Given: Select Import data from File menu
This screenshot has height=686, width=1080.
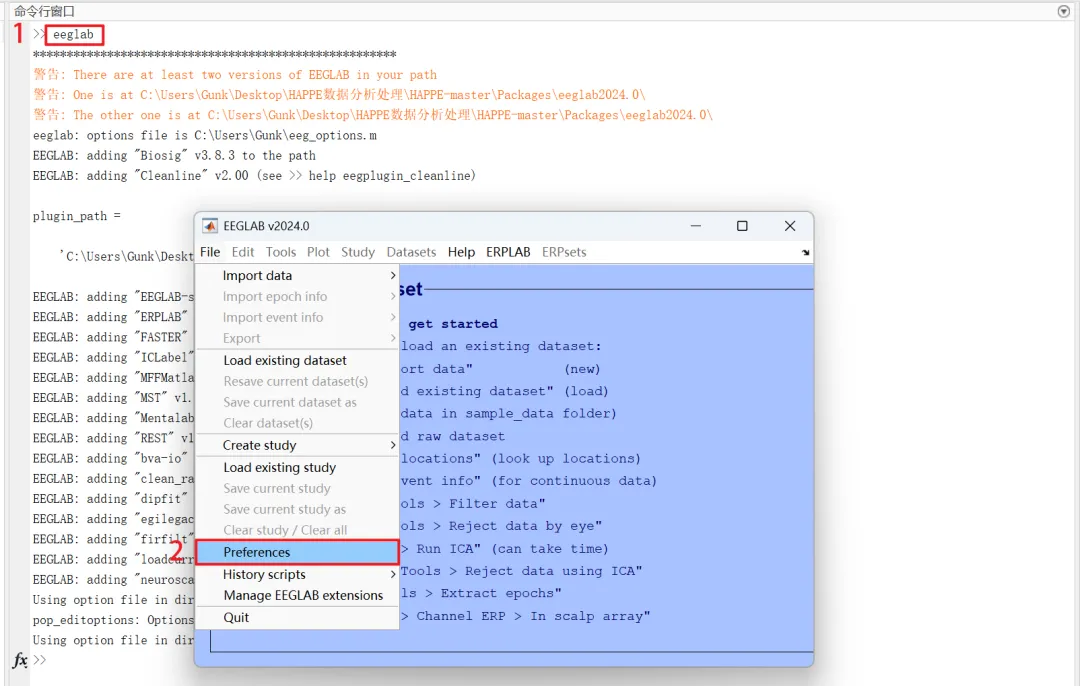Looking at the screenshot, I should click(298, 276).
